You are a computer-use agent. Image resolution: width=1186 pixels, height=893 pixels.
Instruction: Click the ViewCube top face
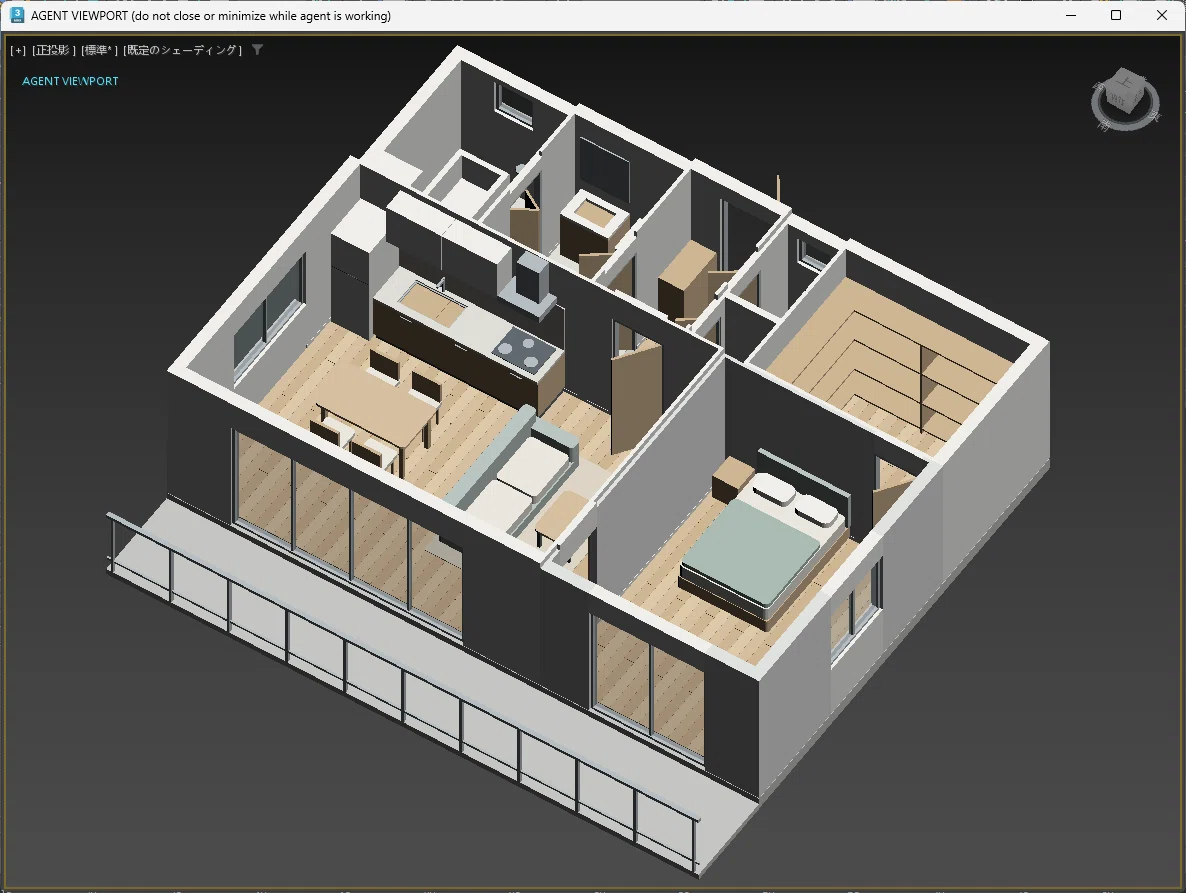tap(1125, 81)
